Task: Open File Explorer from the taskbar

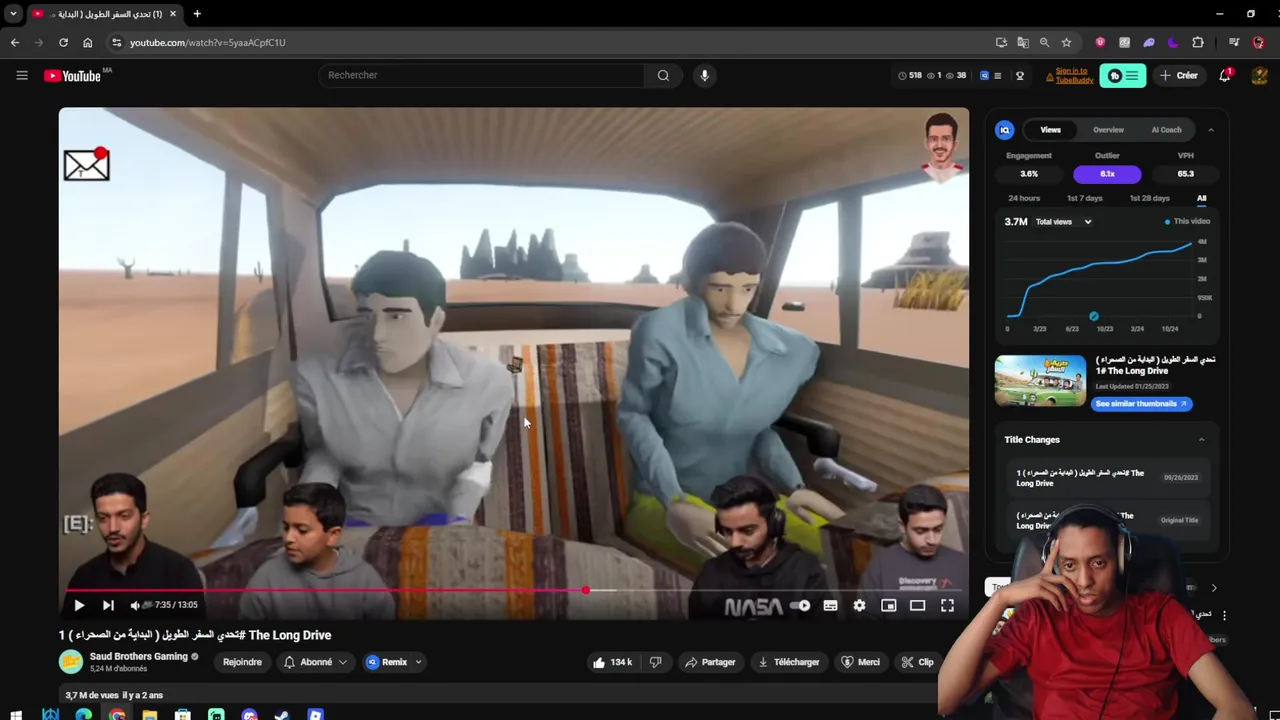Action: point(150,715)
